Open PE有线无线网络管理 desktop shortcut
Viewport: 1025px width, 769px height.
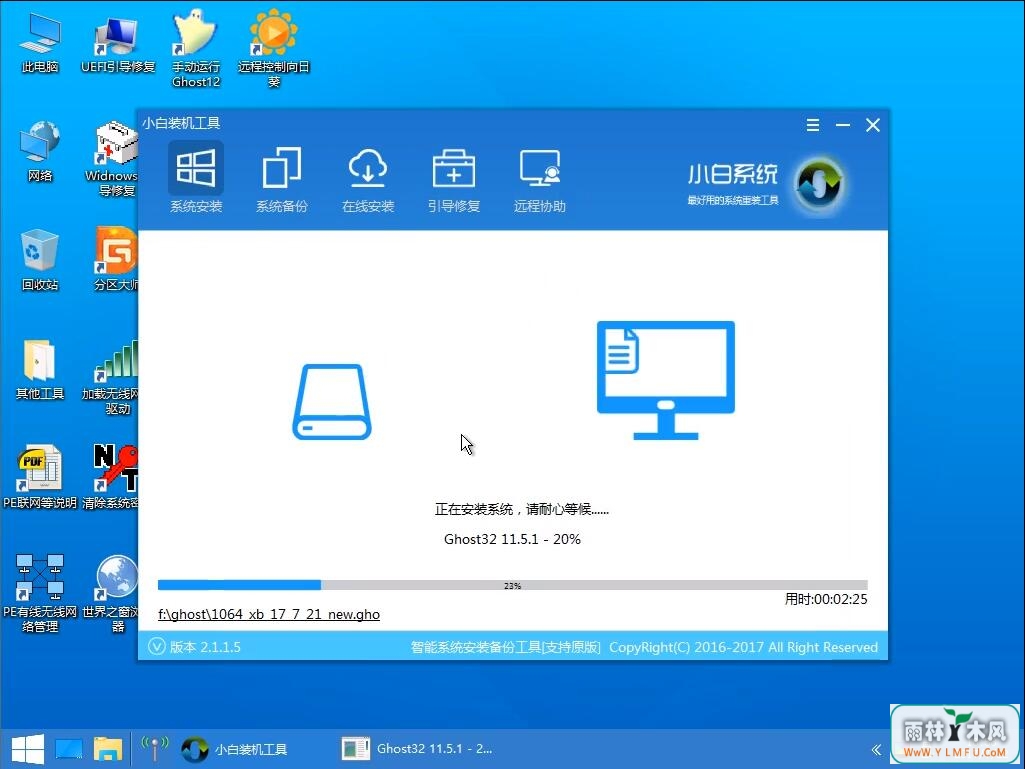click(x=40, y=594)
